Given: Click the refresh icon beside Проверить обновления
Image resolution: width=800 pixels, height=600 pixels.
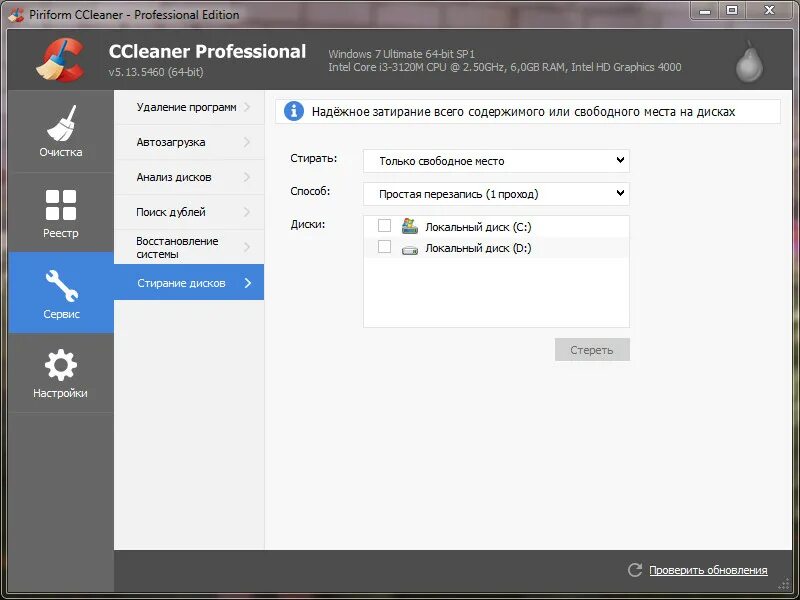Looking at the screenshot, I should pyautogui.click(x=635, y=570).
